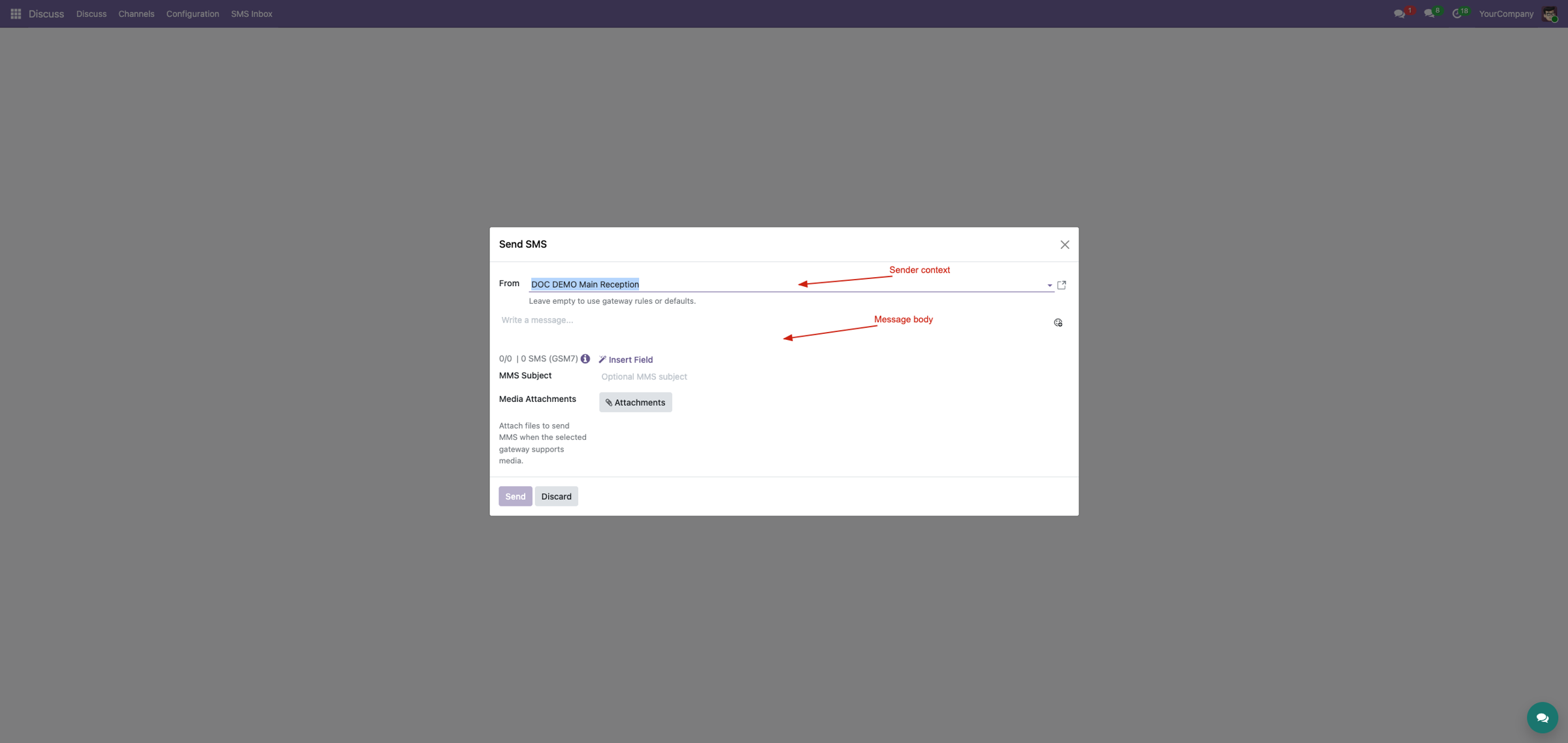1568x743 pixels.
Task: Open messages icon with badge 8
Action: coord(1429,14)
